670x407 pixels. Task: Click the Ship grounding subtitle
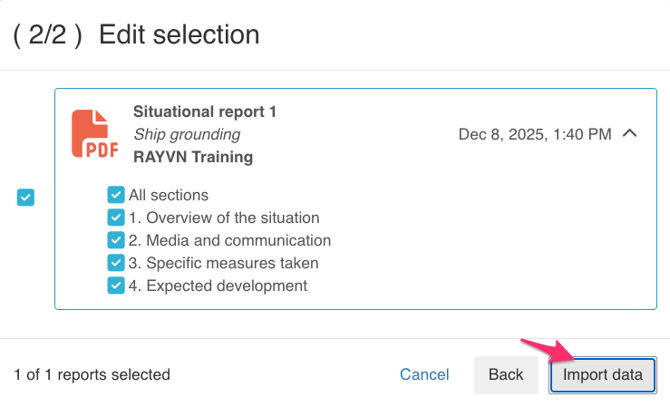click(186, 134)
